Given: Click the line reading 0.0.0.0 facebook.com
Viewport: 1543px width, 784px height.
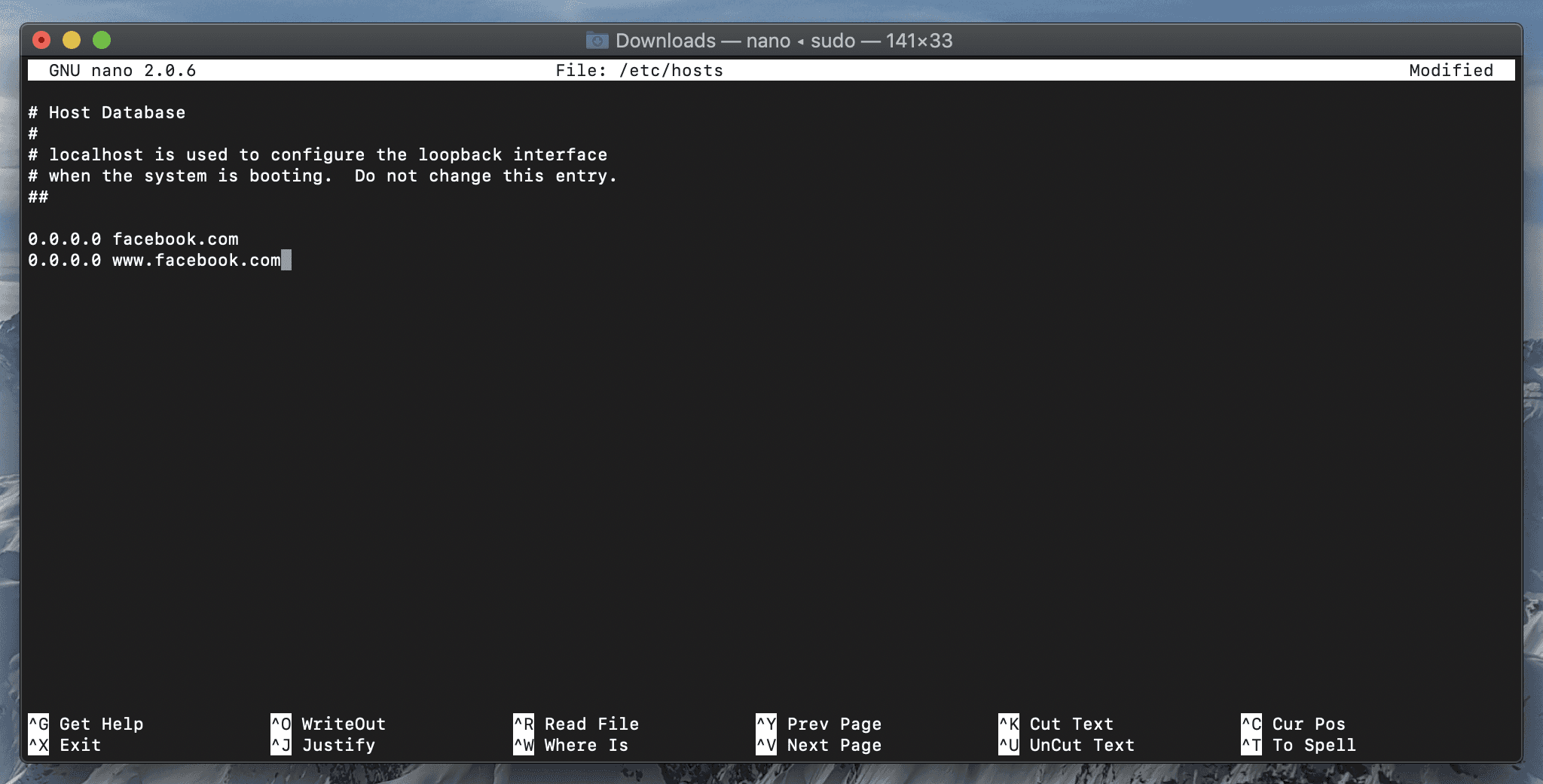Looking at the screenshot, I should pos(133,239).
